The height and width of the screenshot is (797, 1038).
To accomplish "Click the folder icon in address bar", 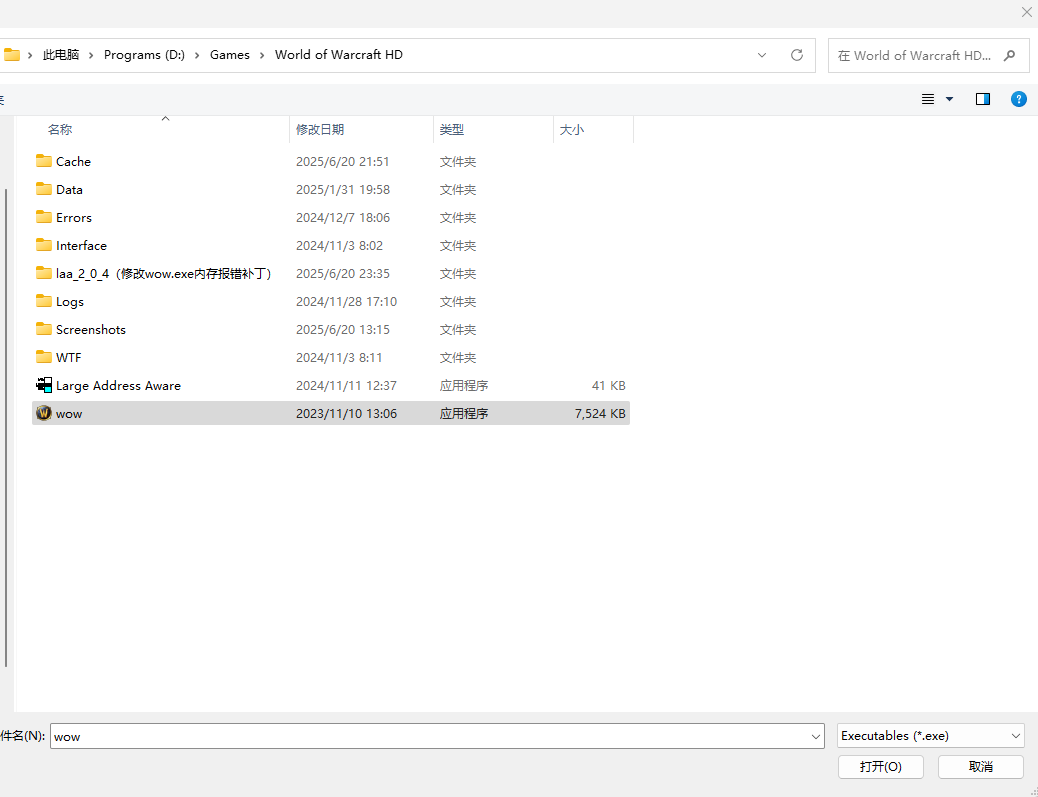I will (11, 55).
